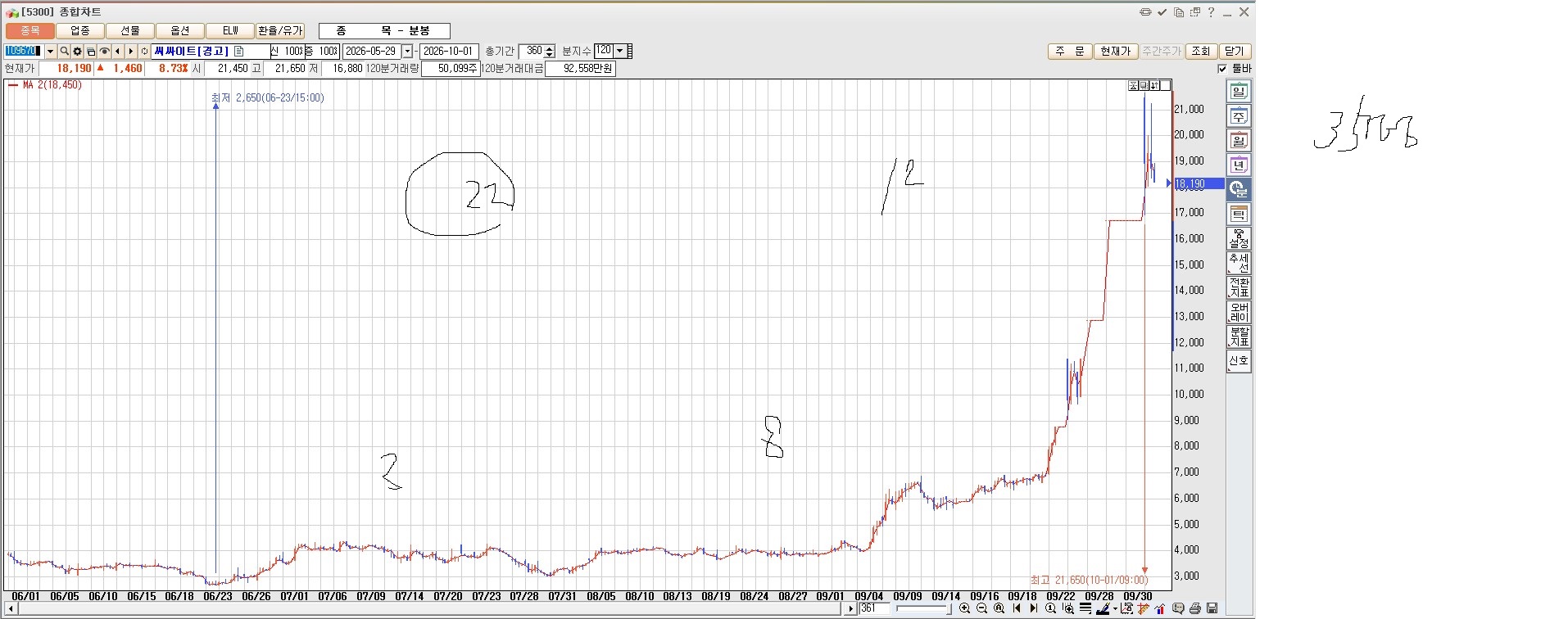Save the chart with floppy disk icon
This screenshot has height=619, width=1568.
click(1212, 608)
